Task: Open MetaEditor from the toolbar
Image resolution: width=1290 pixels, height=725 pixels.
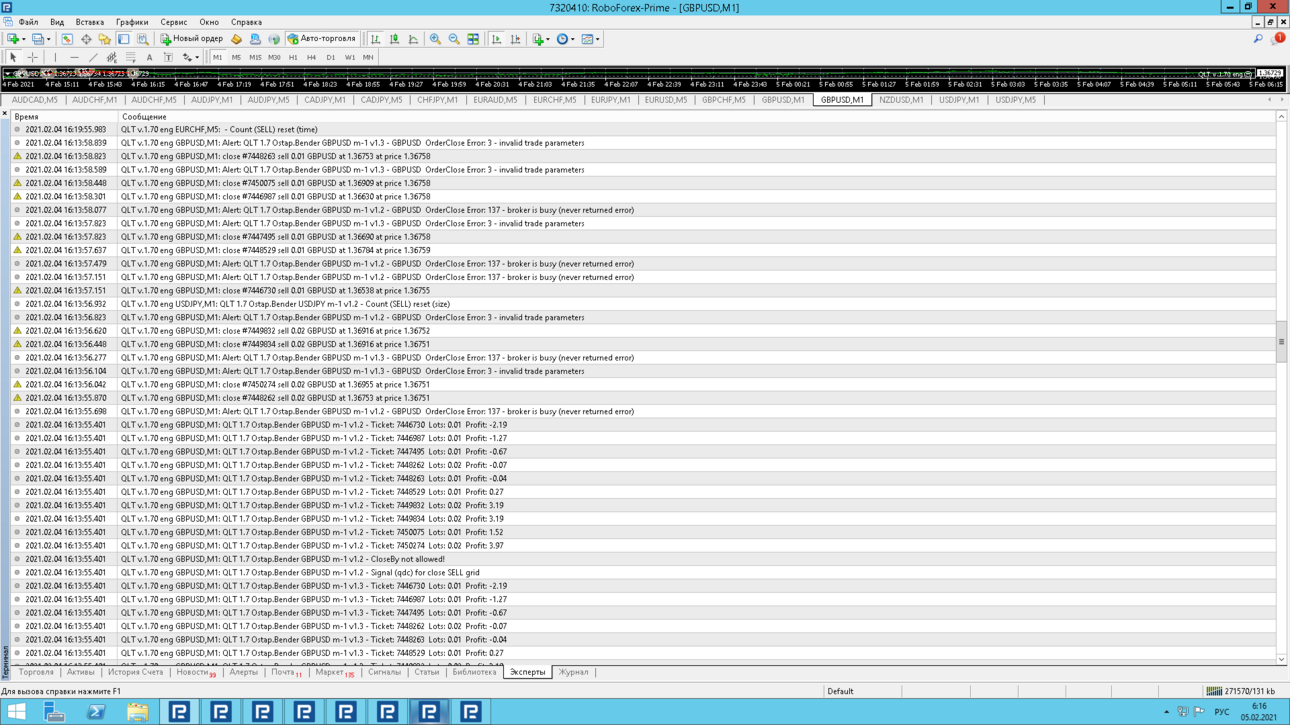Action: point(236,39)
